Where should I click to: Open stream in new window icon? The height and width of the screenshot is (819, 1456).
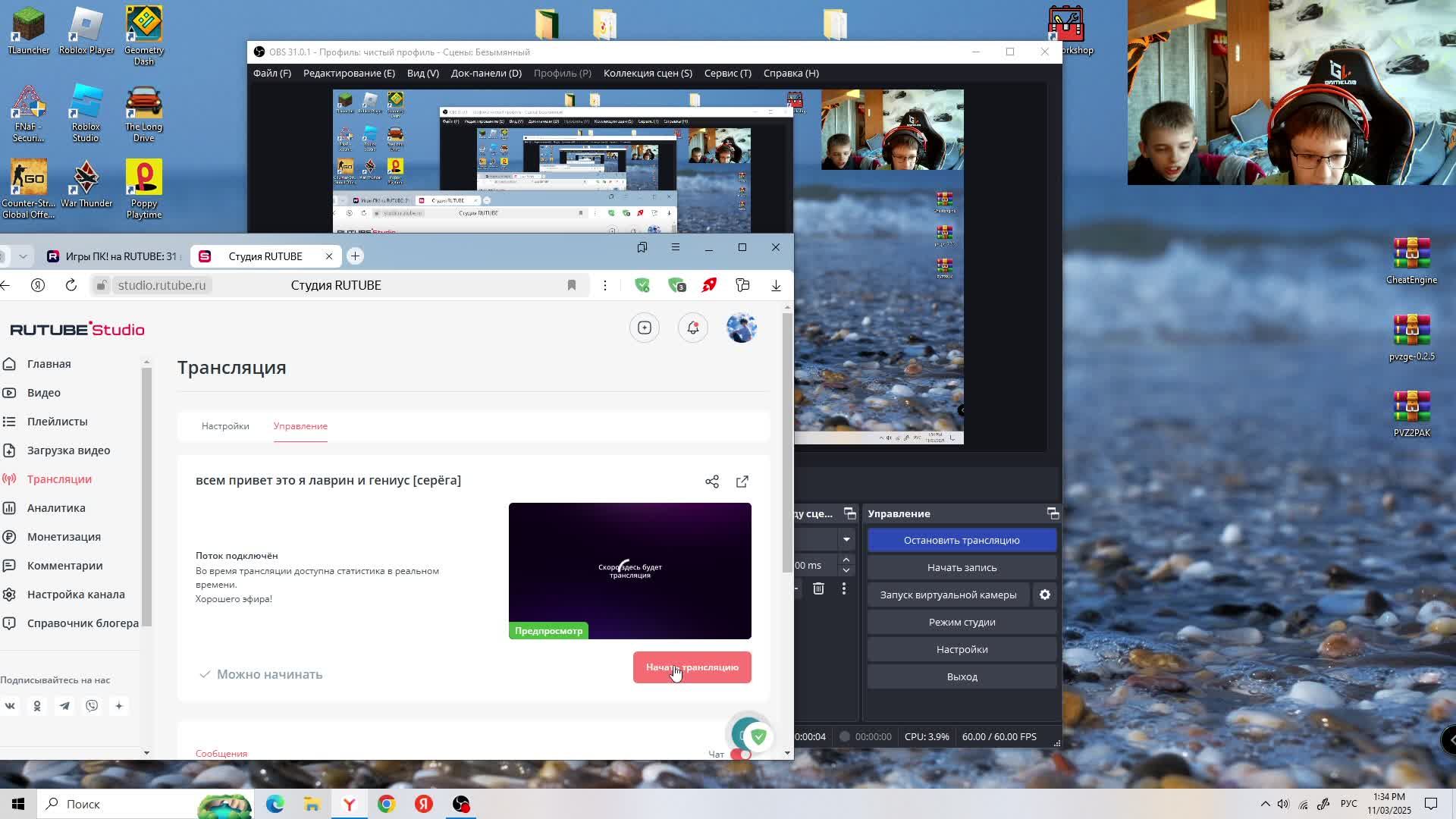[742, 482]
